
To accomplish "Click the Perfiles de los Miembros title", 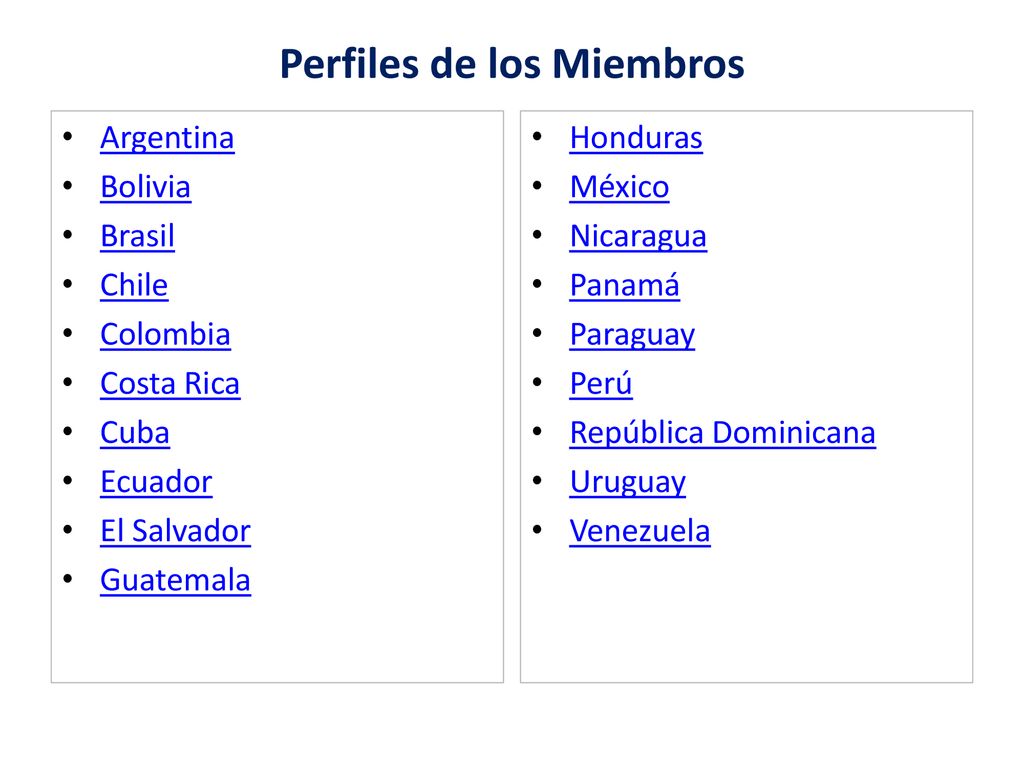I will pyautogui.click(x=512, y=64).
